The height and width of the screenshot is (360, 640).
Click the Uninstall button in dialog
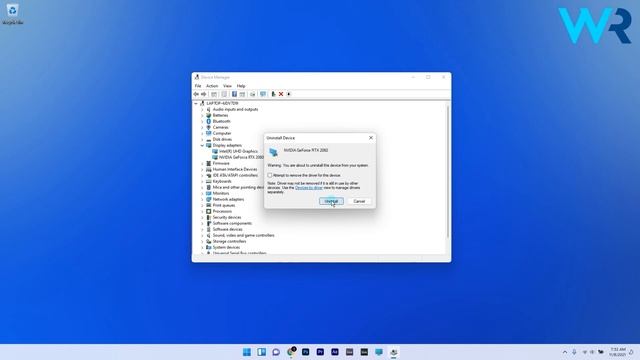coord(331,201)
